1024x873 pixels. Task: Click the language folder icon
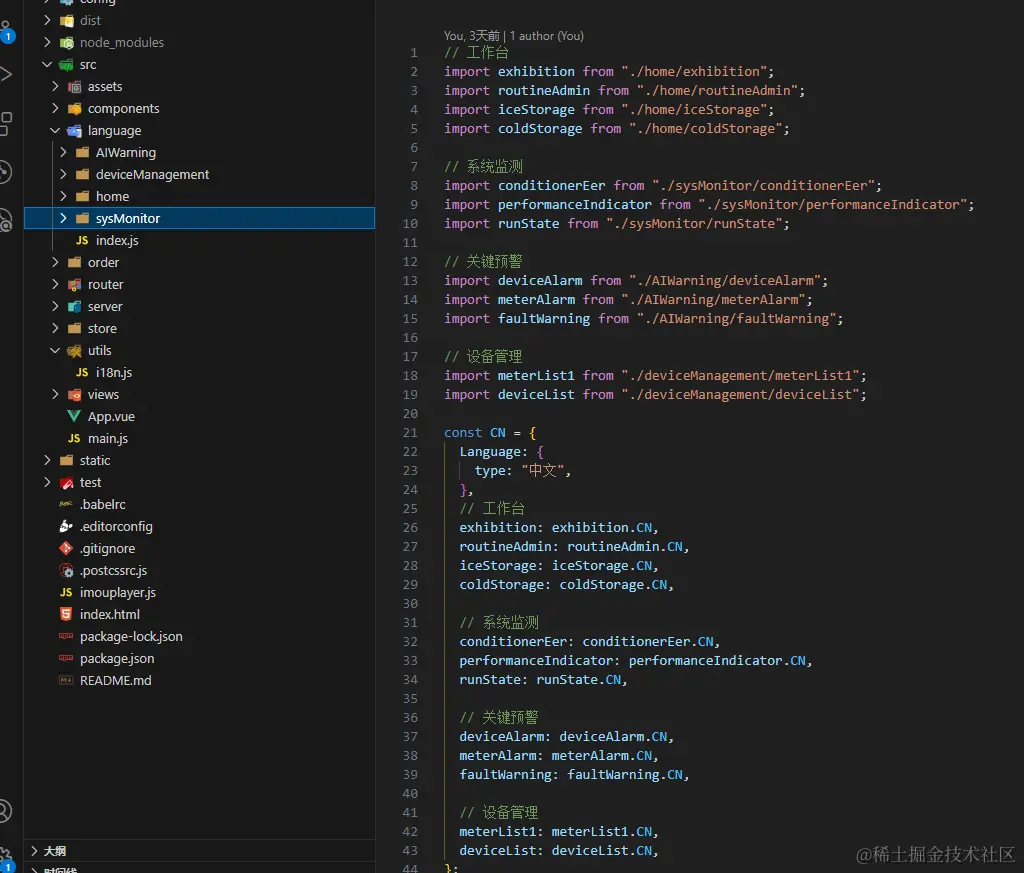pos(74,131)
